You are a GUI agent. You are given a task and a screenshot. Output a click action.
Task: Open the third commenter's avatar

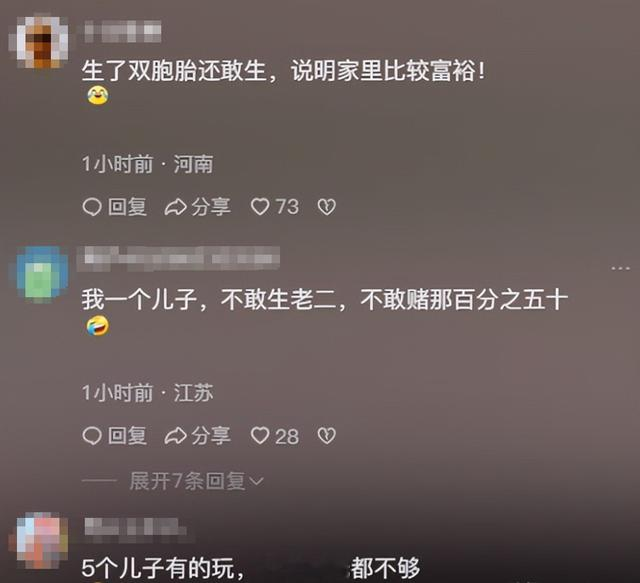39,540
